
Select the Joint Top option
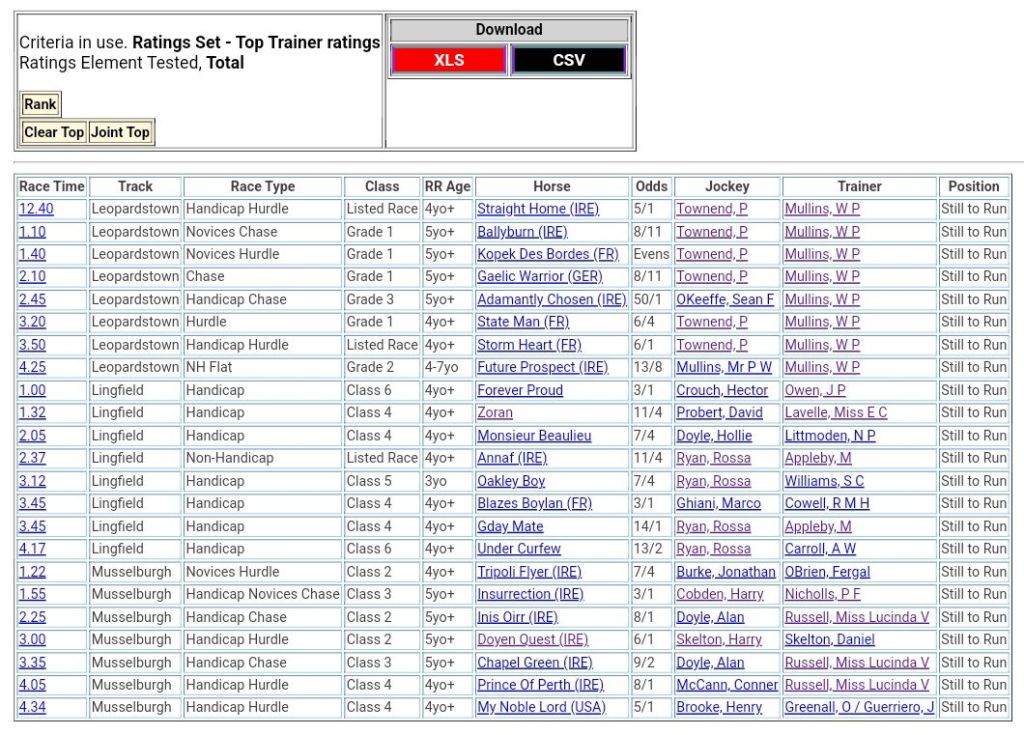click(x=120, y=132)
